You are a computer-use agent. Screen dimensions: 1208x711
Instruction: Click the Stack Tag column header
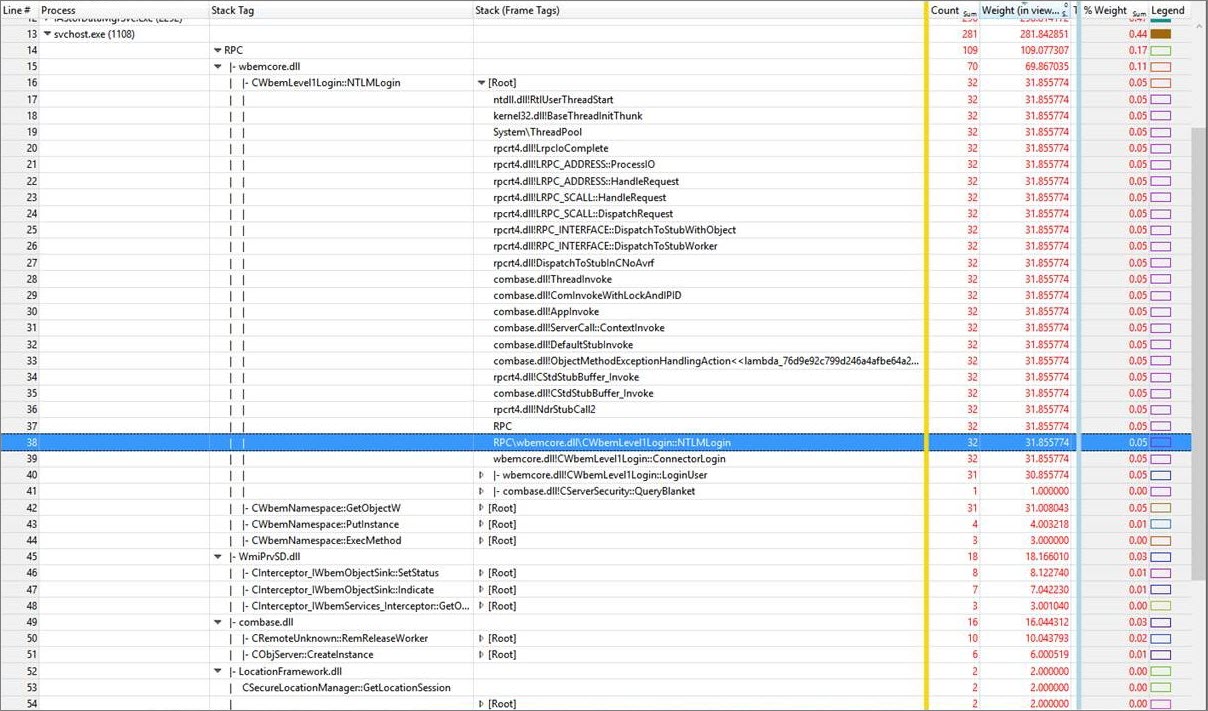pos(228,10)
